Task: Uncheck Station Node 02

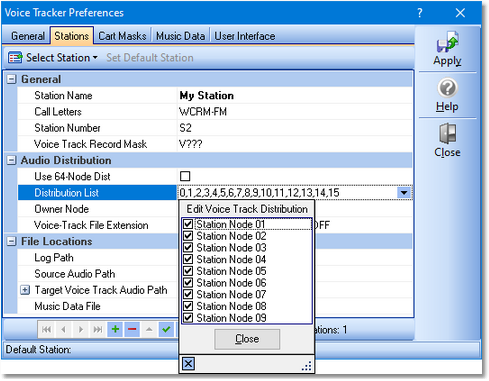Action: coord(188,236)
